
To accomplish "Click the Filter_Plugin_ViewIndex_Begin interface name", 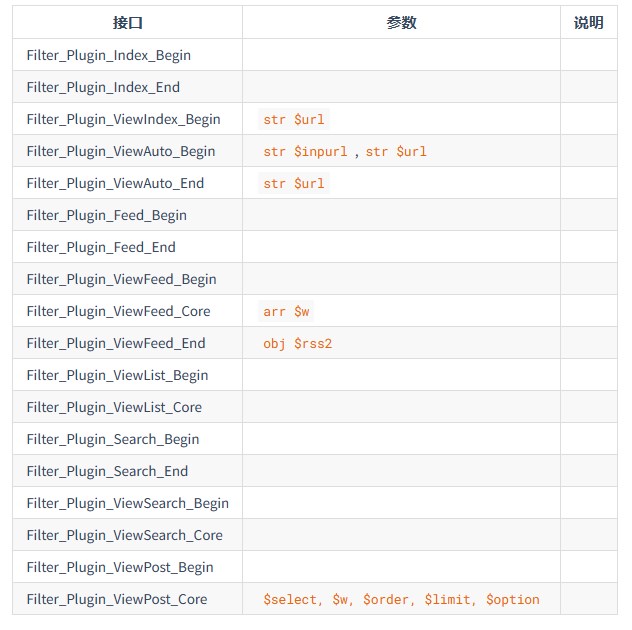I will 123,119.
